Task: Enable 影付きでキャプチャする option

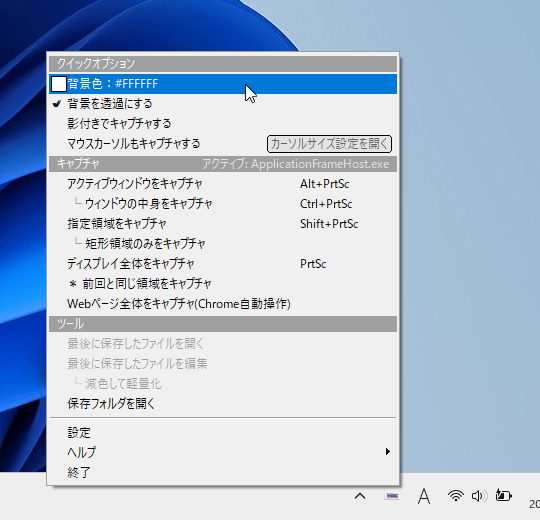Action: 223,124
